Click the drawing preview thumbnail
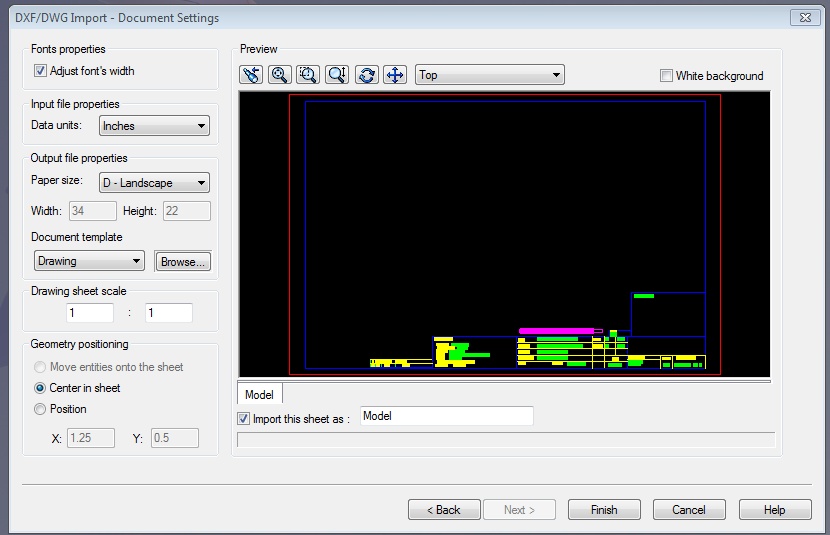 tap(504, 234)
